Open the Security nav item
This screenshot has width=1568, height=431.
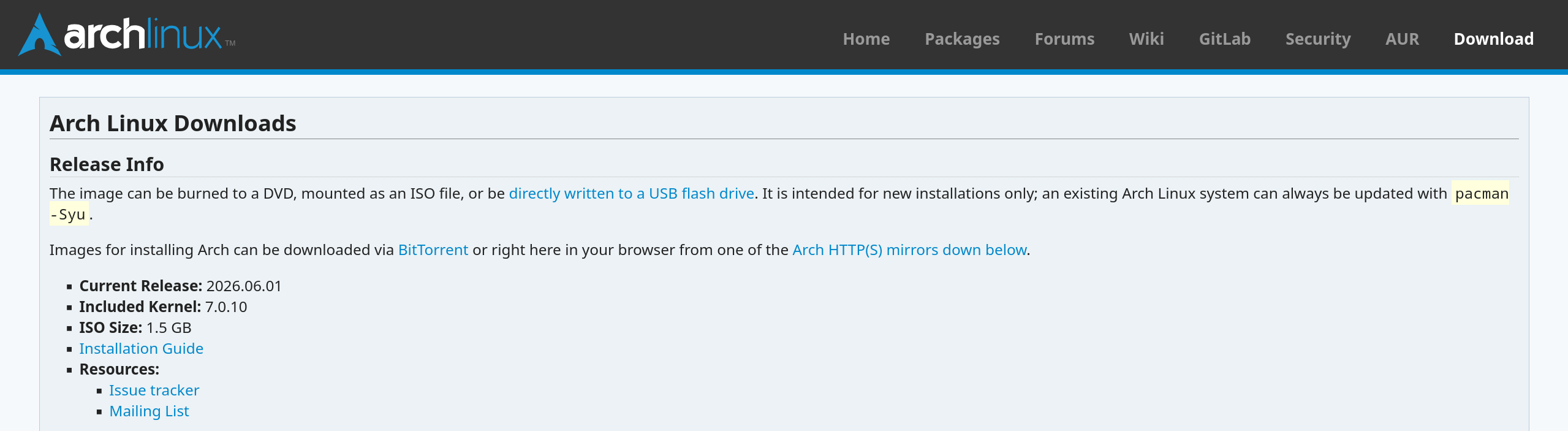(1318, 39)
